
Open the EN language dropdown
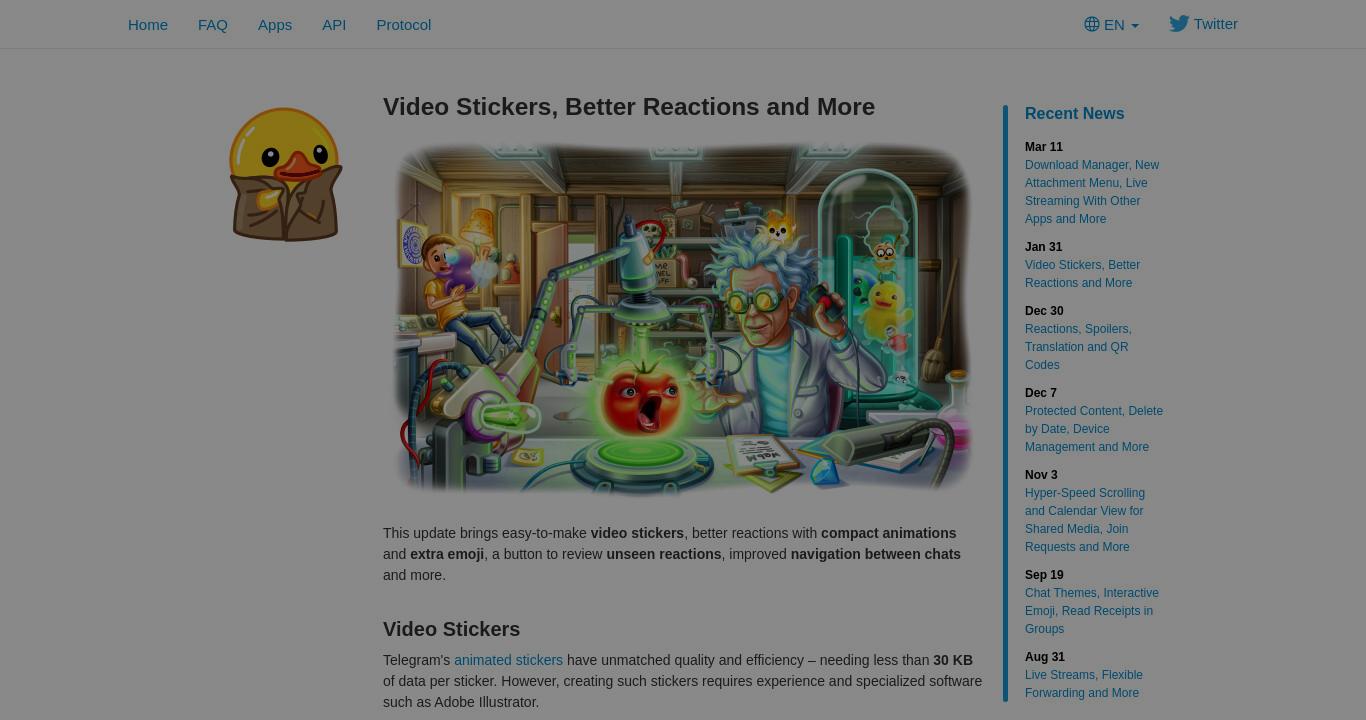click(1111, 24)
